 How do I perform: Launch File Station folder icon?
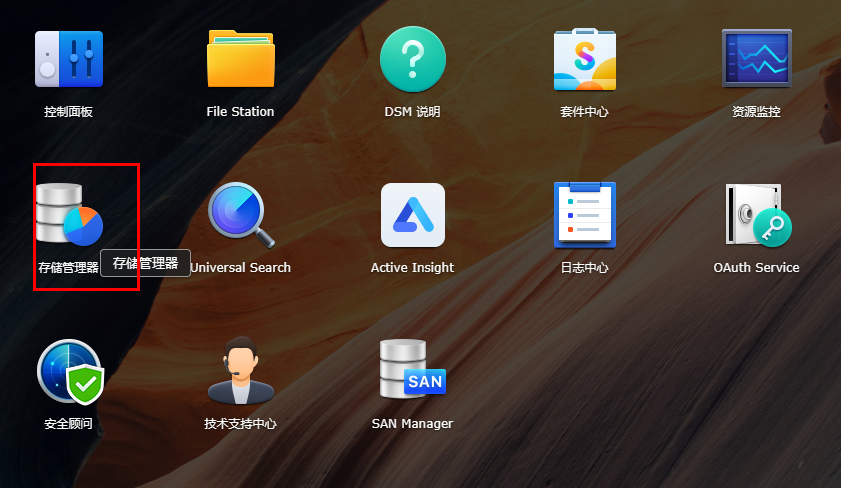pos(241,59)
